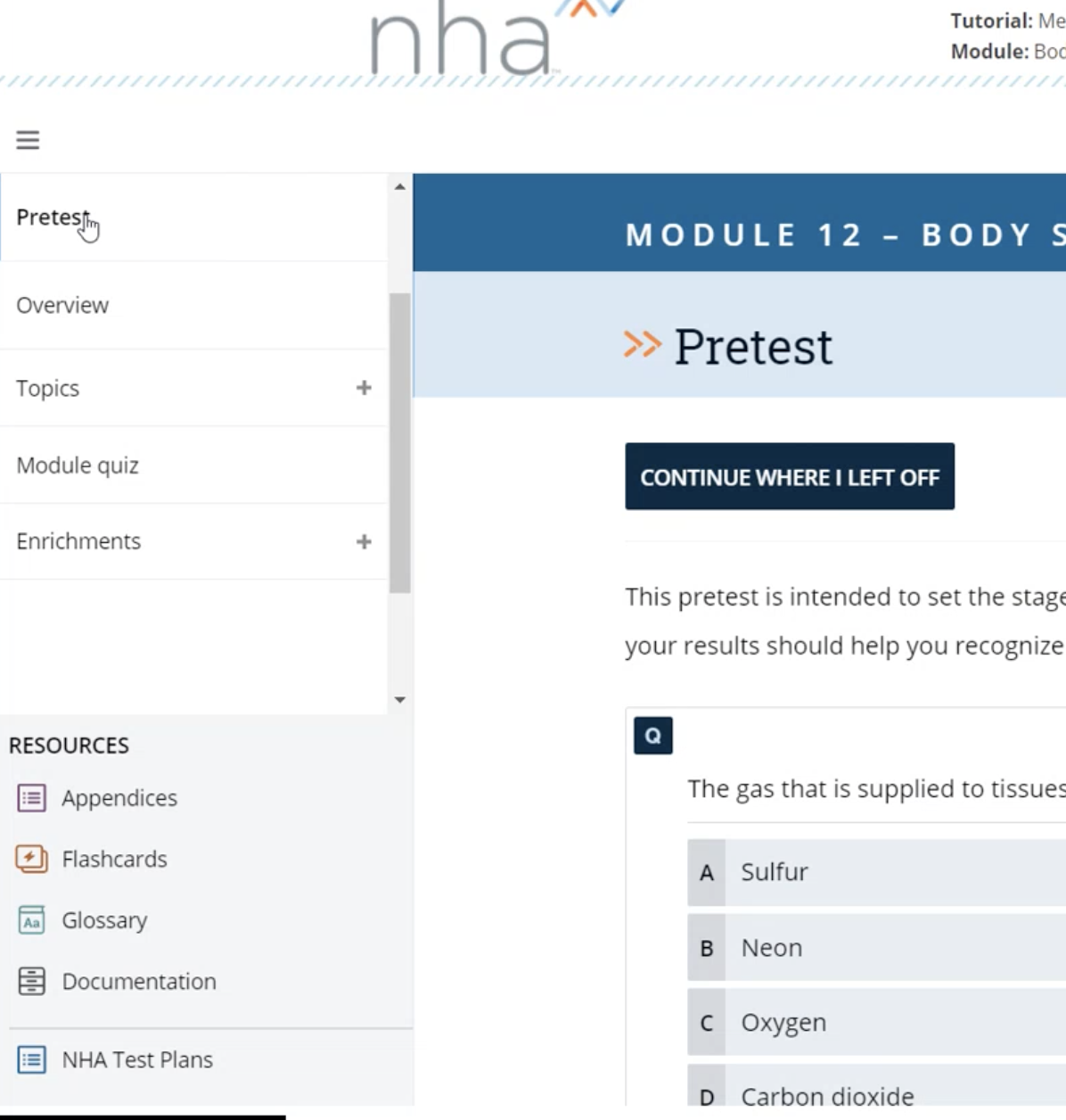Choose answer C Oxygen

tap(876, 1023)
